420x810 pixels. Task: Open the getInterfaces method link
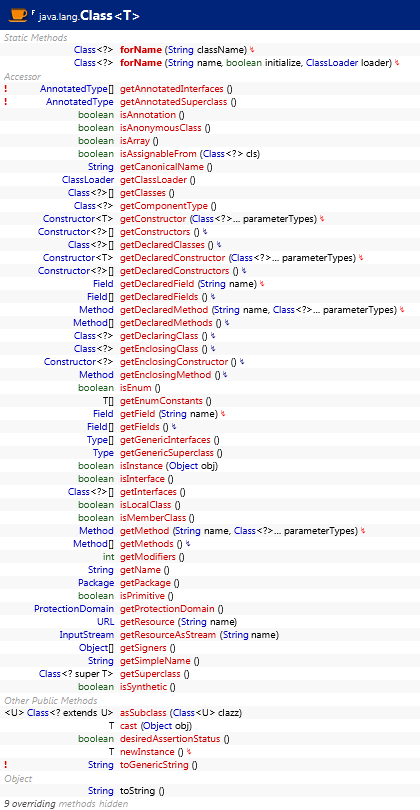click(148, 492)
